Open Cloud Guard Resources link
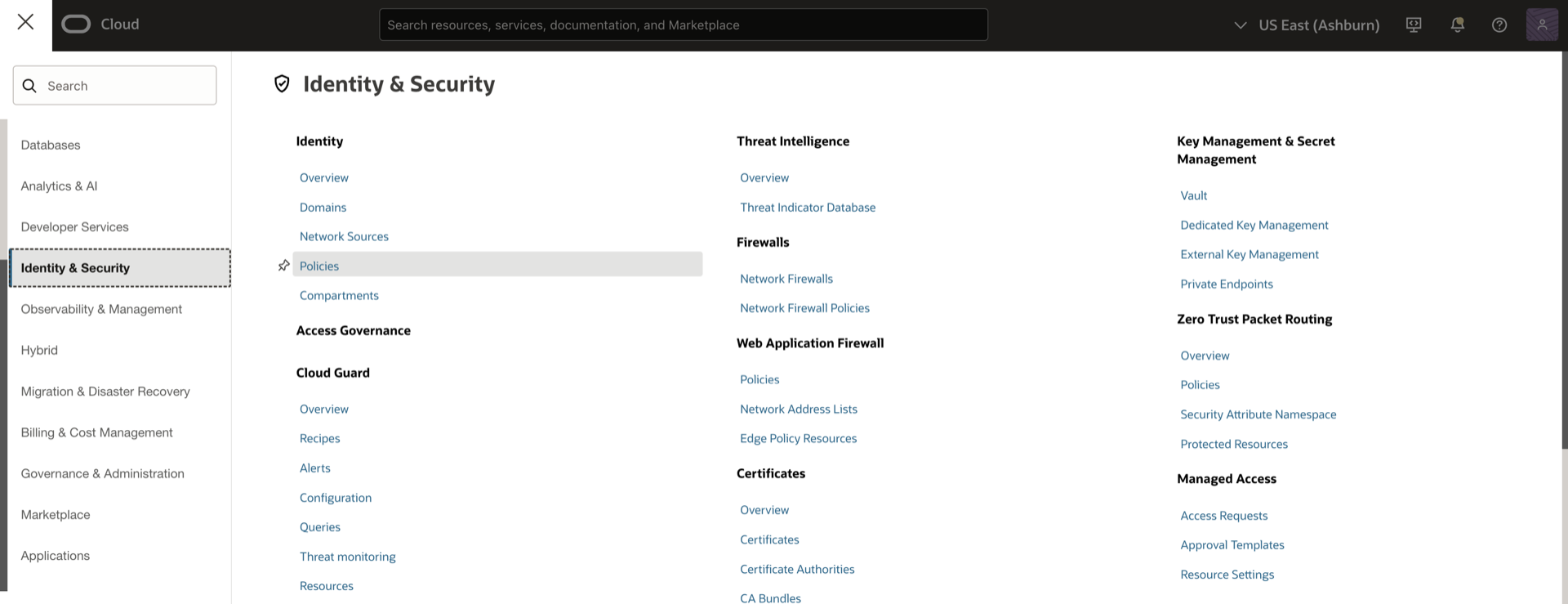The height and width of the screenshot is (604, 1568). pos(326,586)
